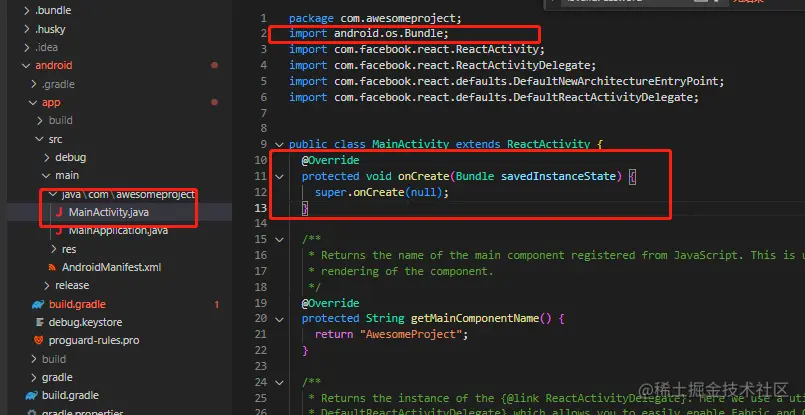This screenshot has height=415, width=805.
Task: Click "ReactActivityDelegate" in the line 4 import
Action: [523, 66]
